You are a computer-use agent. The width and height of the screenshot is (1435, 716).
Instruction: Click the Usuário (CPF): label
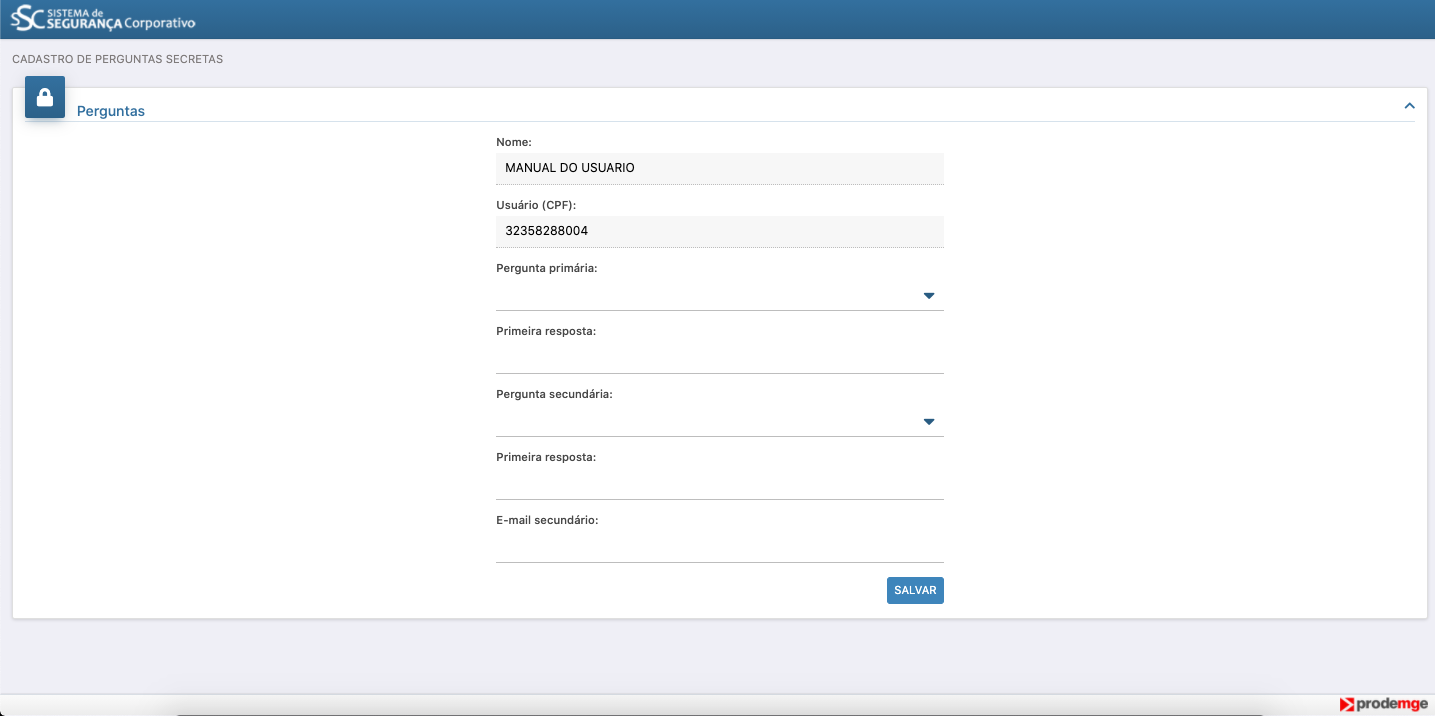pyautogui.click(x=537, y=205)
